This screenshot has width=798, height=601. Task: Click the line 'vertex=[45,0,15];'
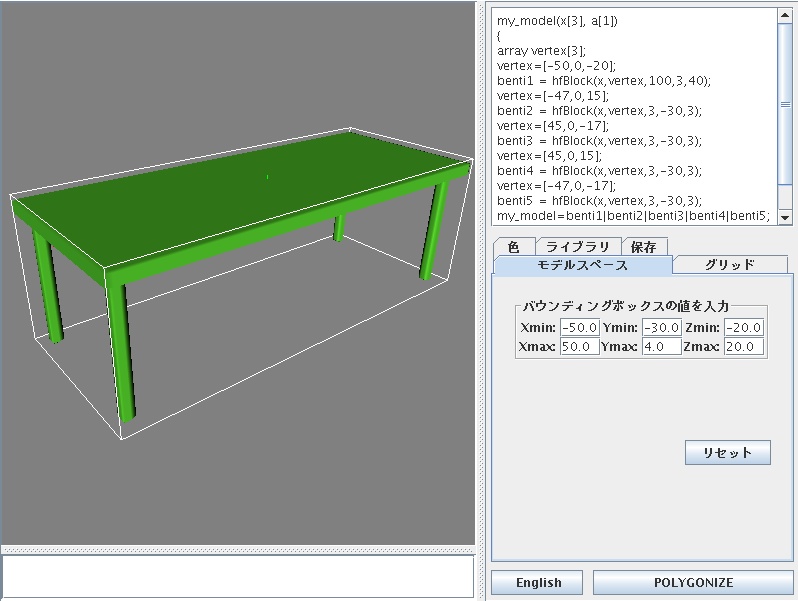pyautogui.click(x=549, y=156)
